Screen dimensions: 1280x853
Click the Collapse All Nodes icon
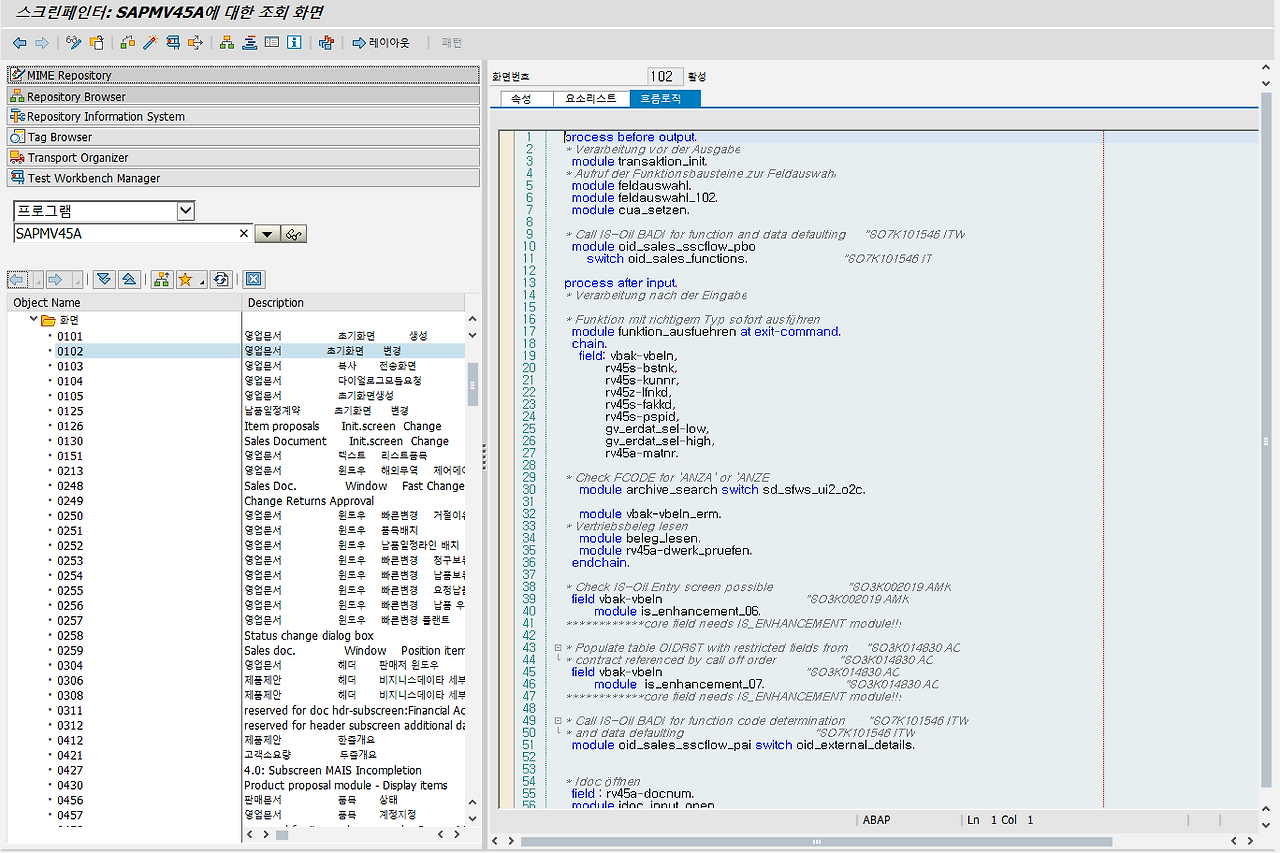129,280
